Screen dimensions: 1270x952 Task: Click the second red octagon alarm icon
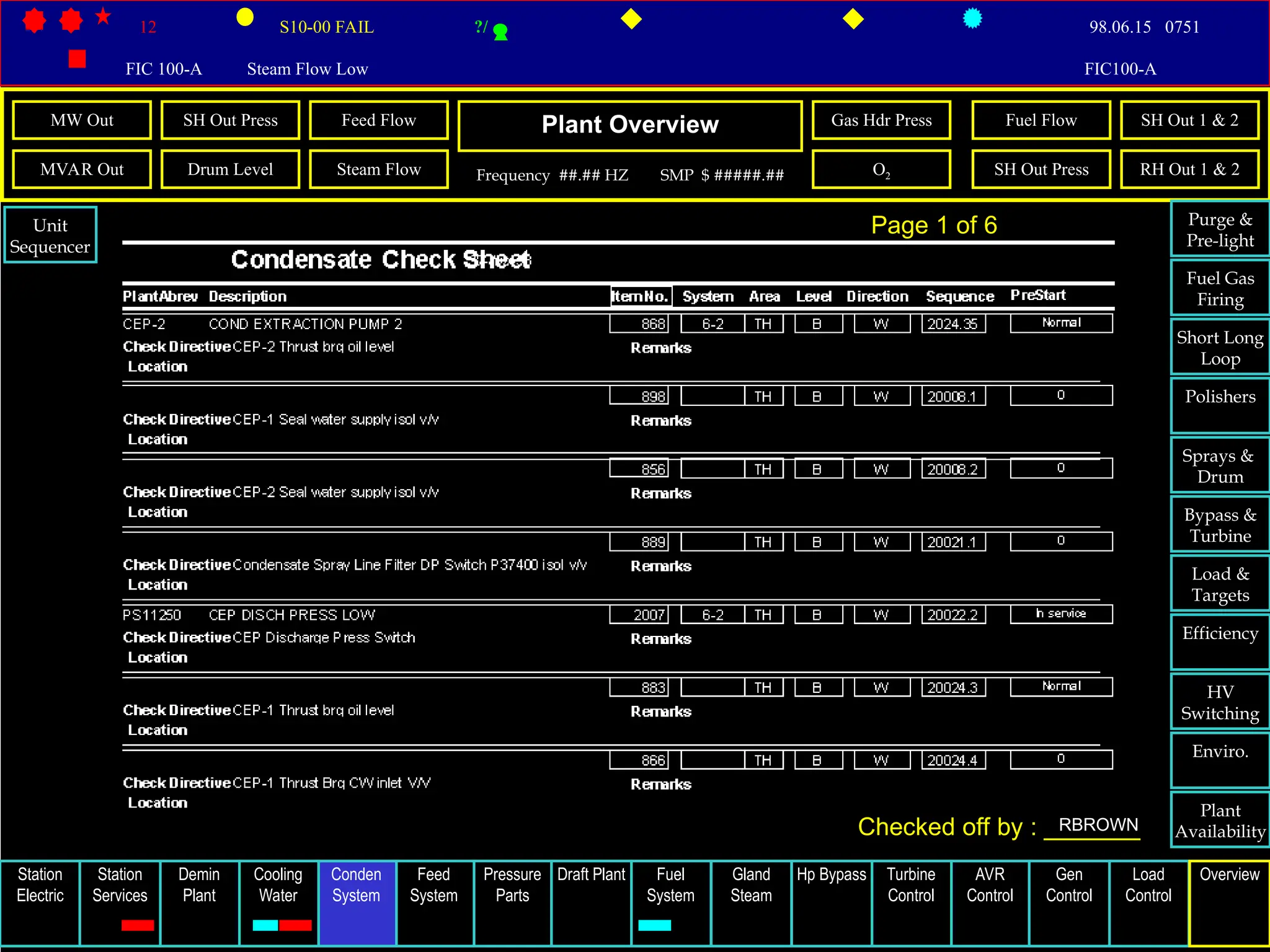[x=71, y=20]
